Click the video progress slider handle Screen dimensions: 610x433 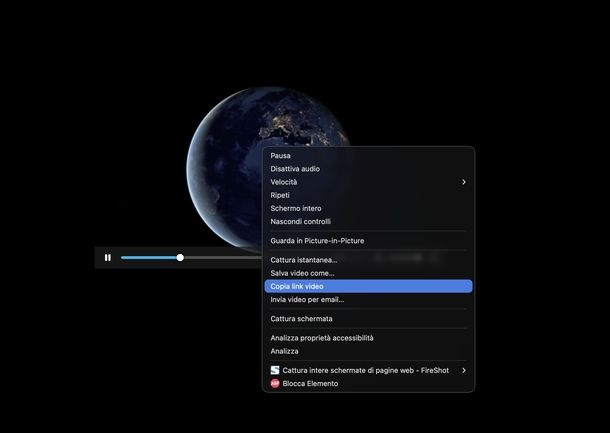[x=180, y=258]
